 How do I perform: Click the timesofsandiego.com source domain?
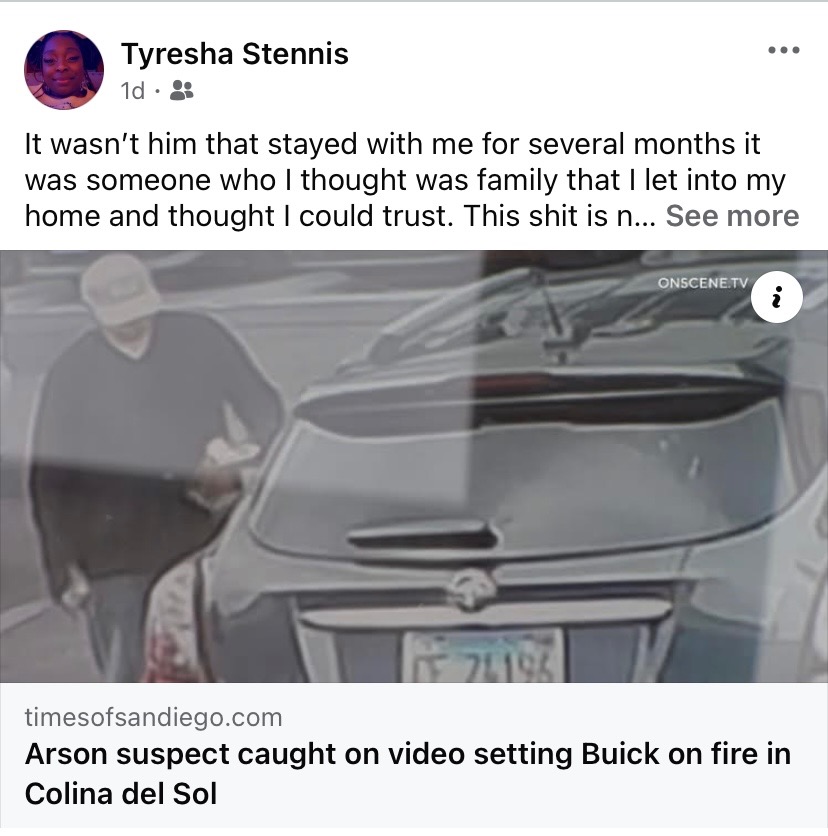click(153, 717)
